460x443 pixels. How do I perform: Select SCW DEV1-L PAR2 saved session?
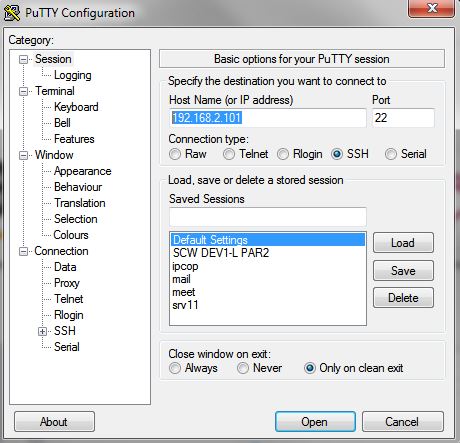point(268,253)
